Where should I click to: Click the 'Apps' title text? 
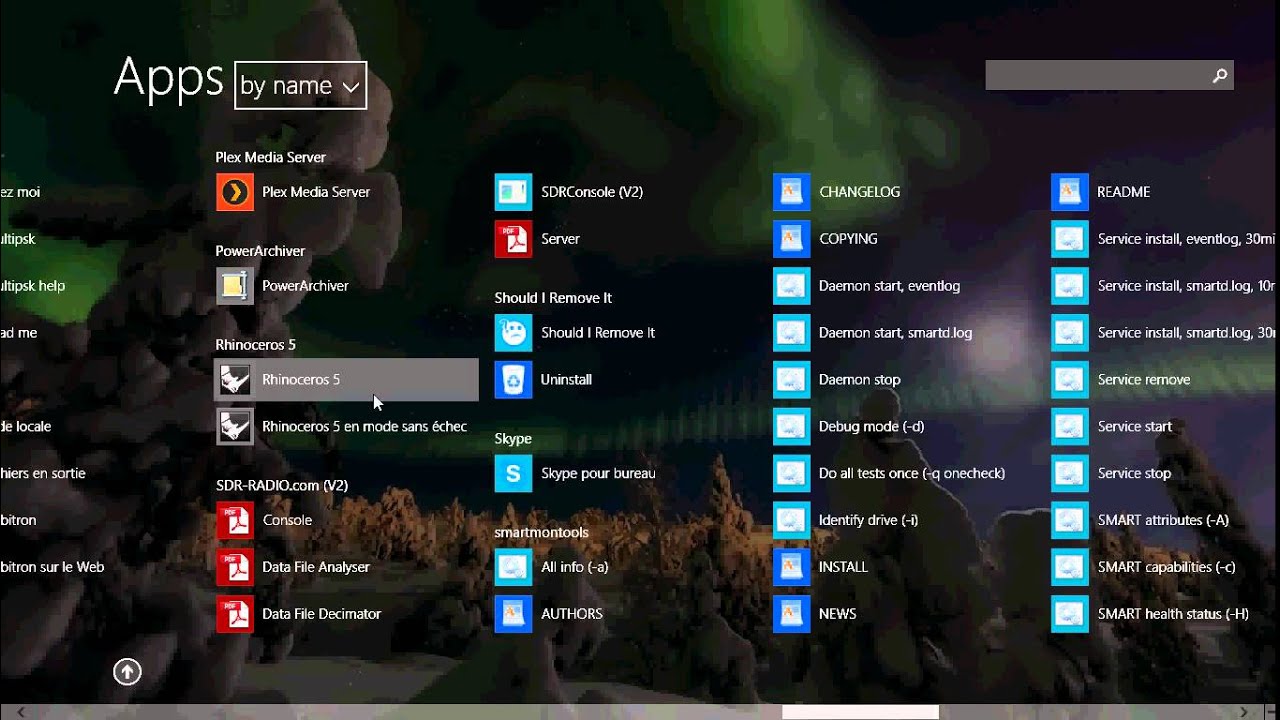[168, 78]
